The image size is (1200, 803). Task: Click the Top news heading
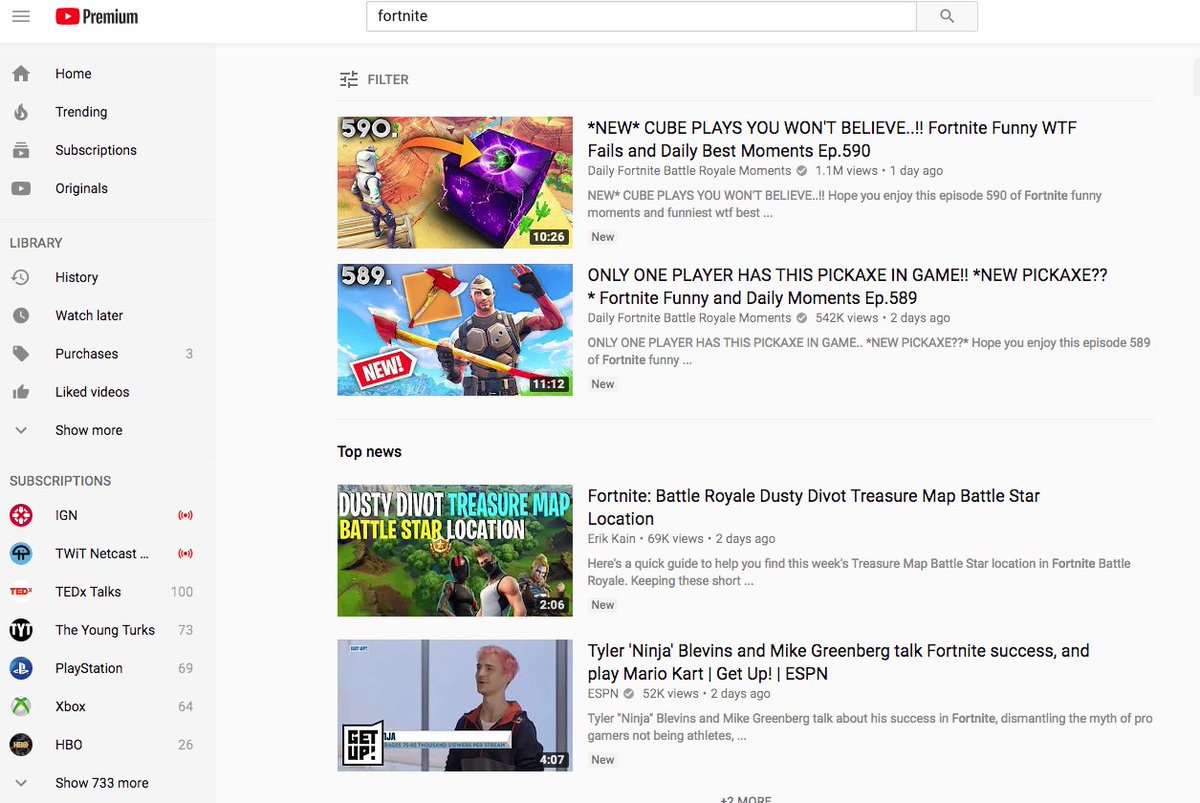tap(369, 452)
